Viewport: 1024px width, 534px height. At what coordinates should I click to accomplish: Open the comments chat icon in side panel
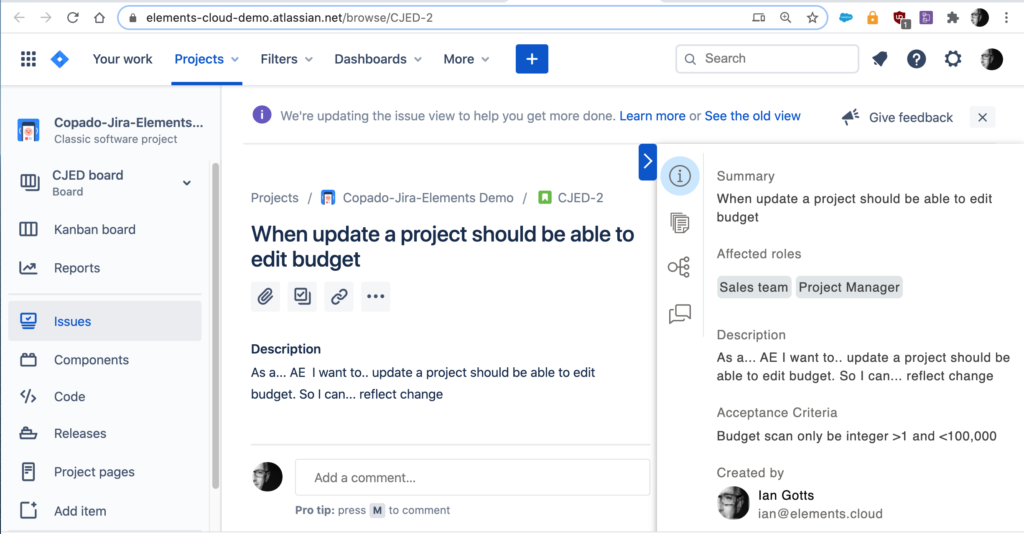(x=679, y=314)
